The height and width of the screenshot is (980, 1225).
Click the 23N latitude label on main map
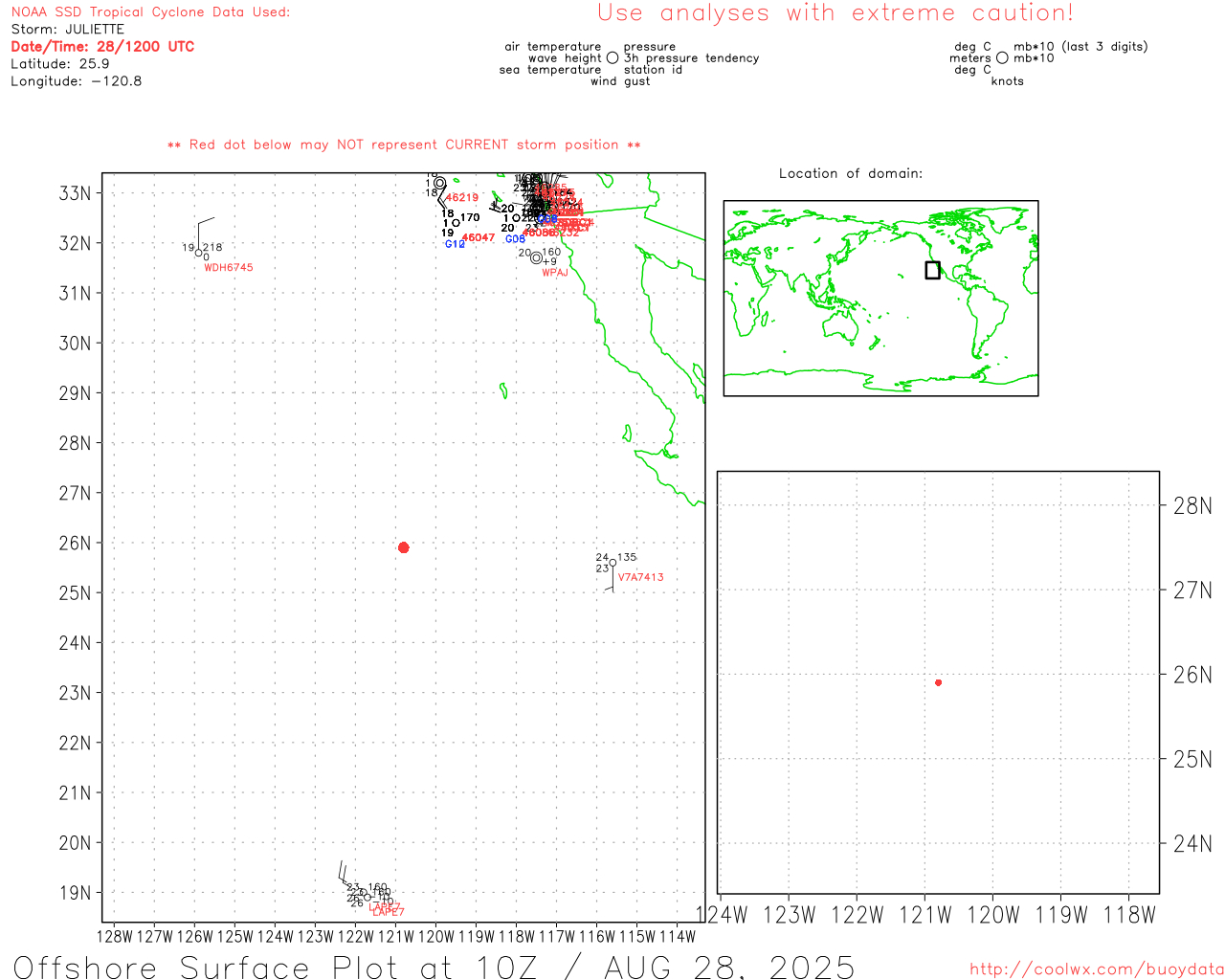76,693
